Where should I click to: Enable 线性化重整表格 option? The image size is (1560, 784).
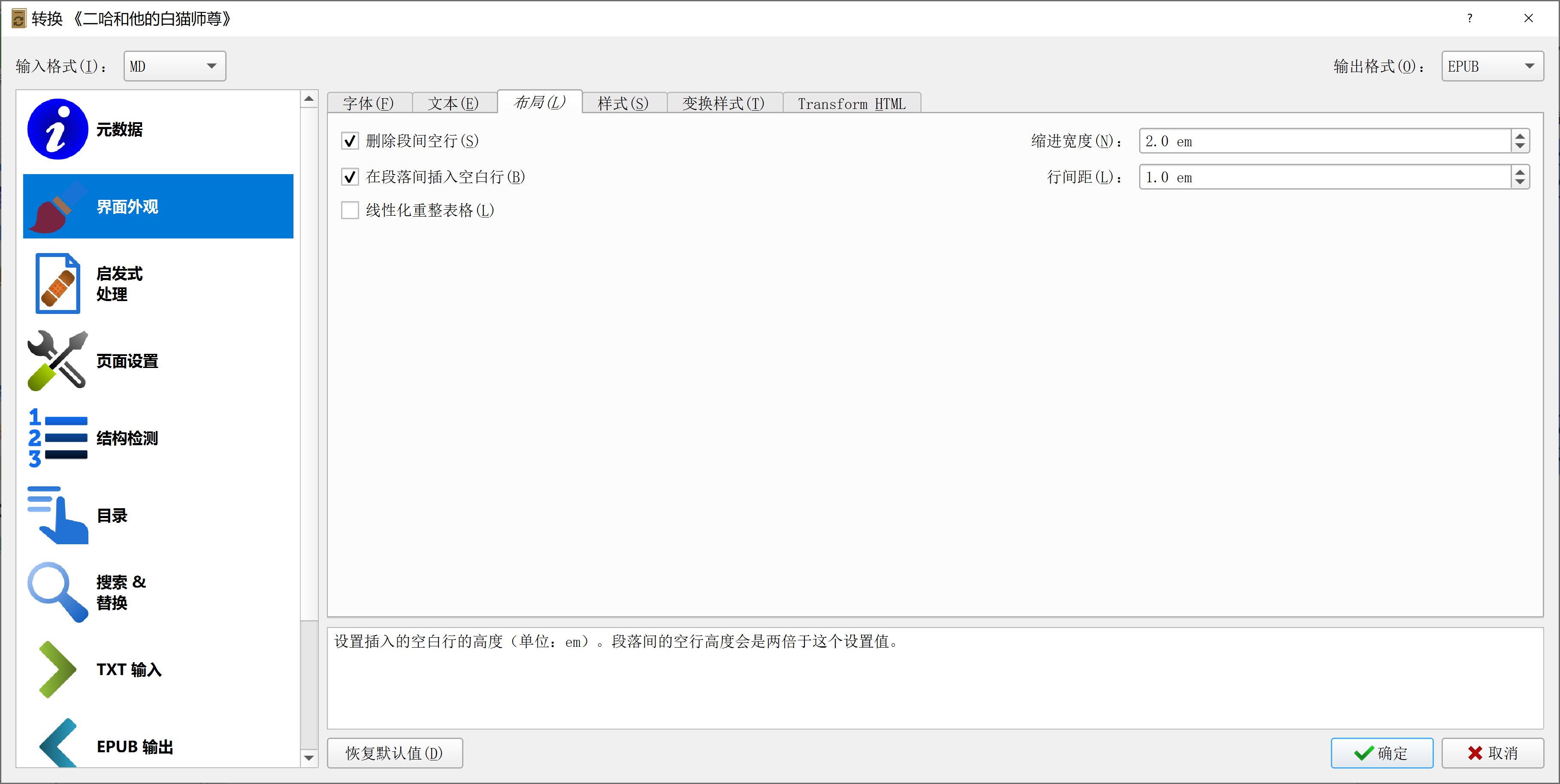350,209
